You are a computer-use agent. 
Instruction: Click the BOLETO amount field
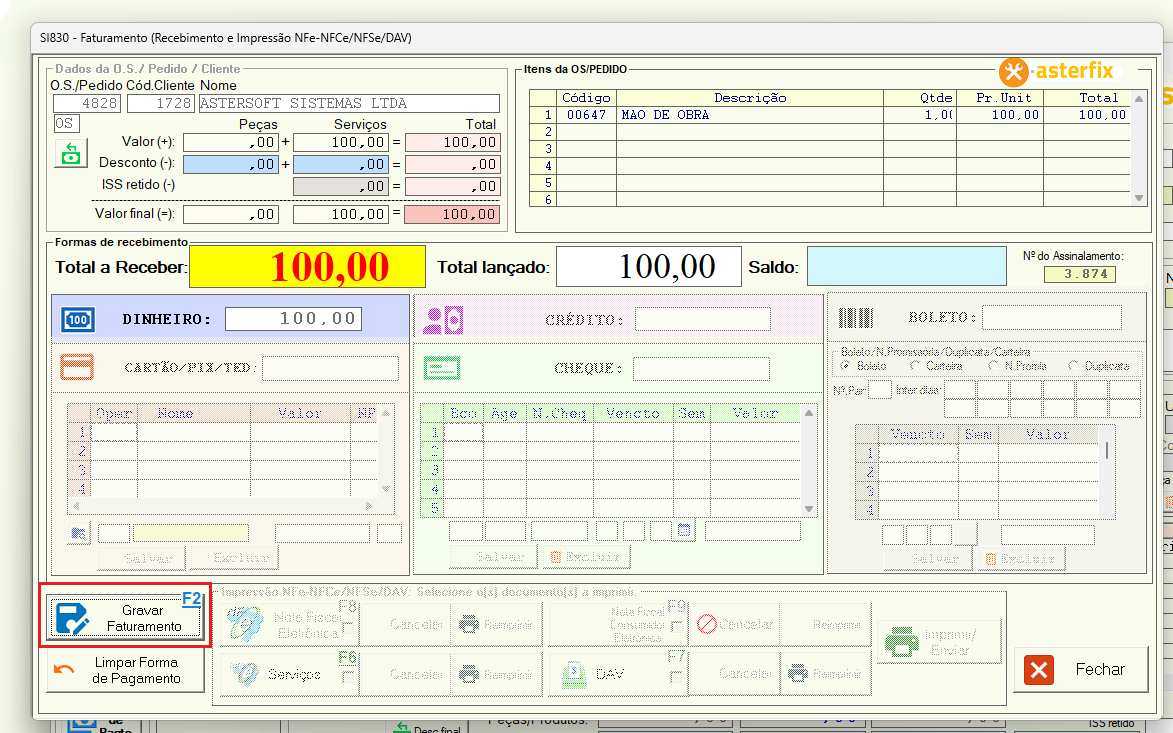click(1052, 317)
